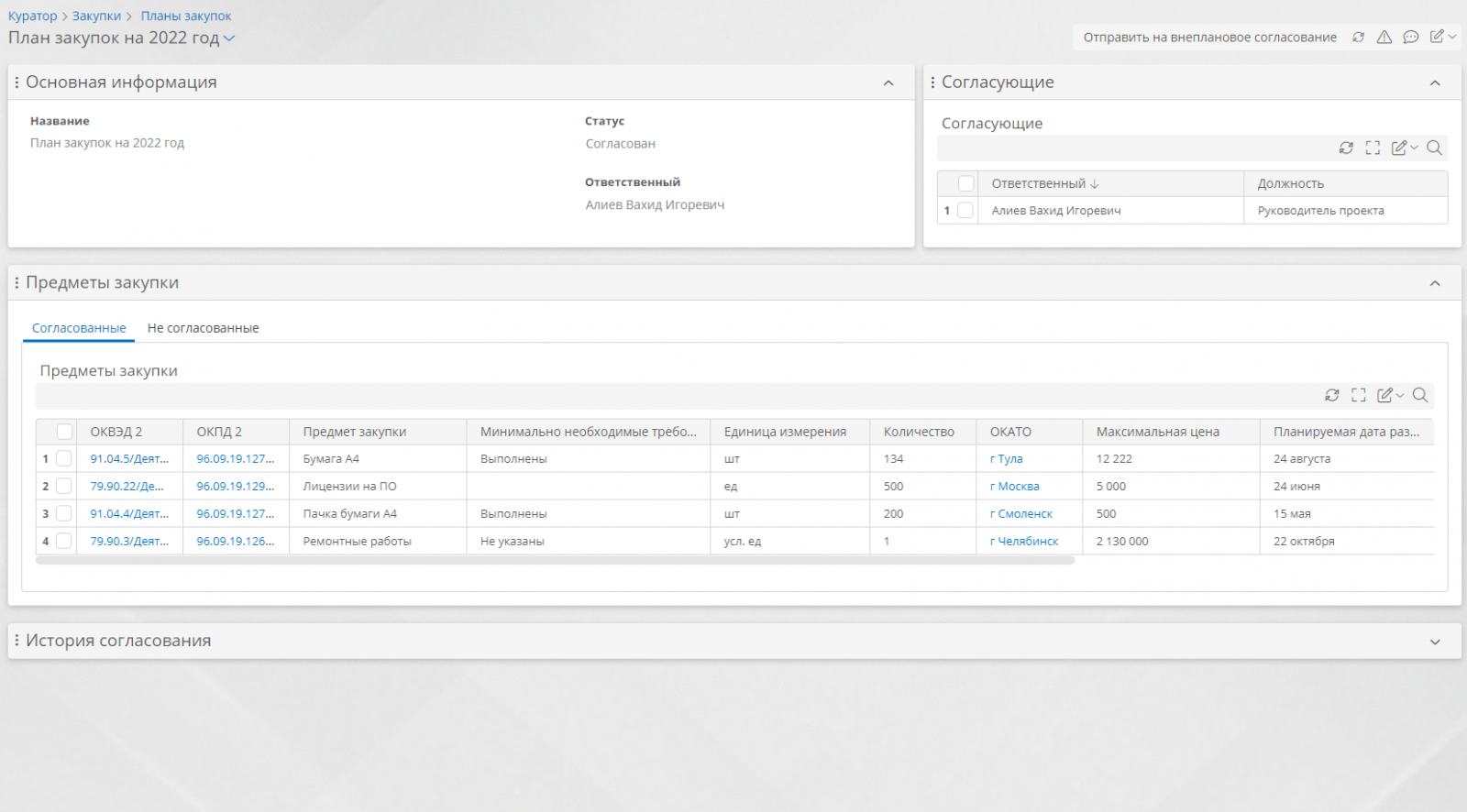
Task: Click Отправить на внеплановое согласование button
Action: click(1209, 38)
